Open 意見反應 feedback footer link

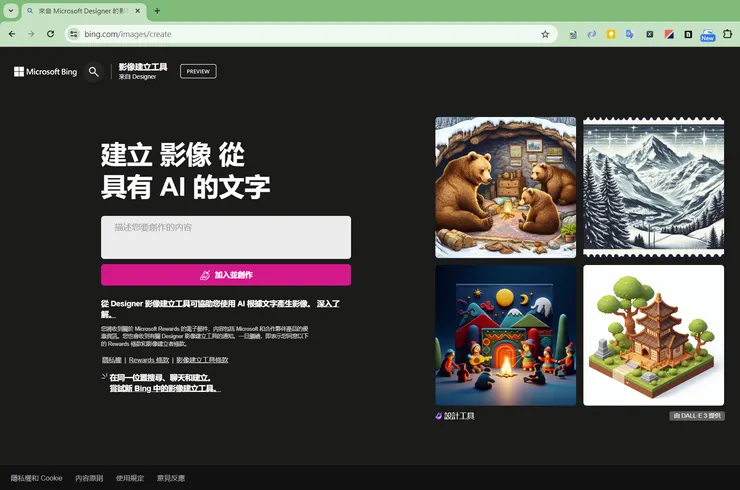[171, 478]
